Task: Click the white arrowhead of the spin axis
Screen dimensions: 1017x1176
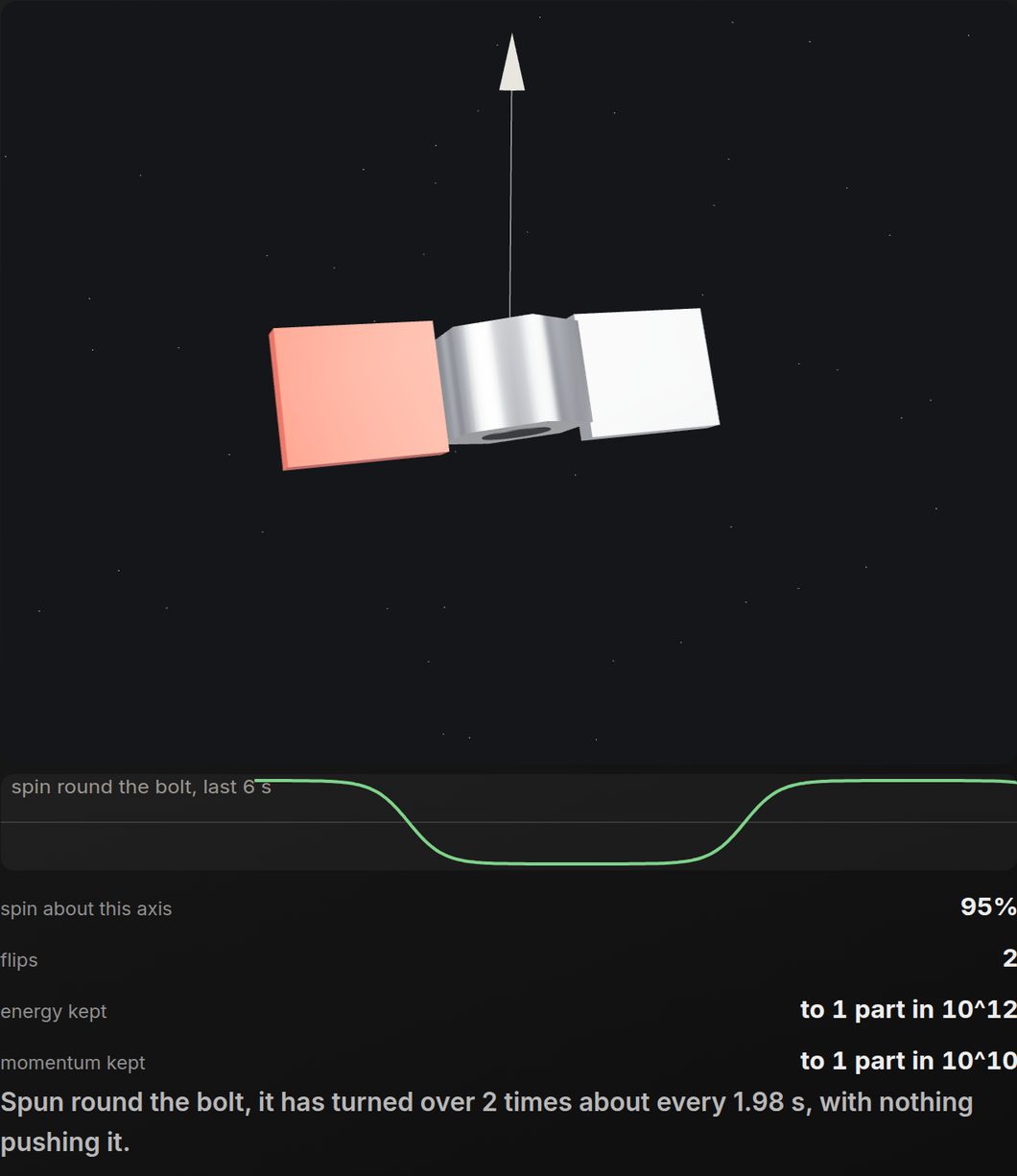Action: pos(512,62)
